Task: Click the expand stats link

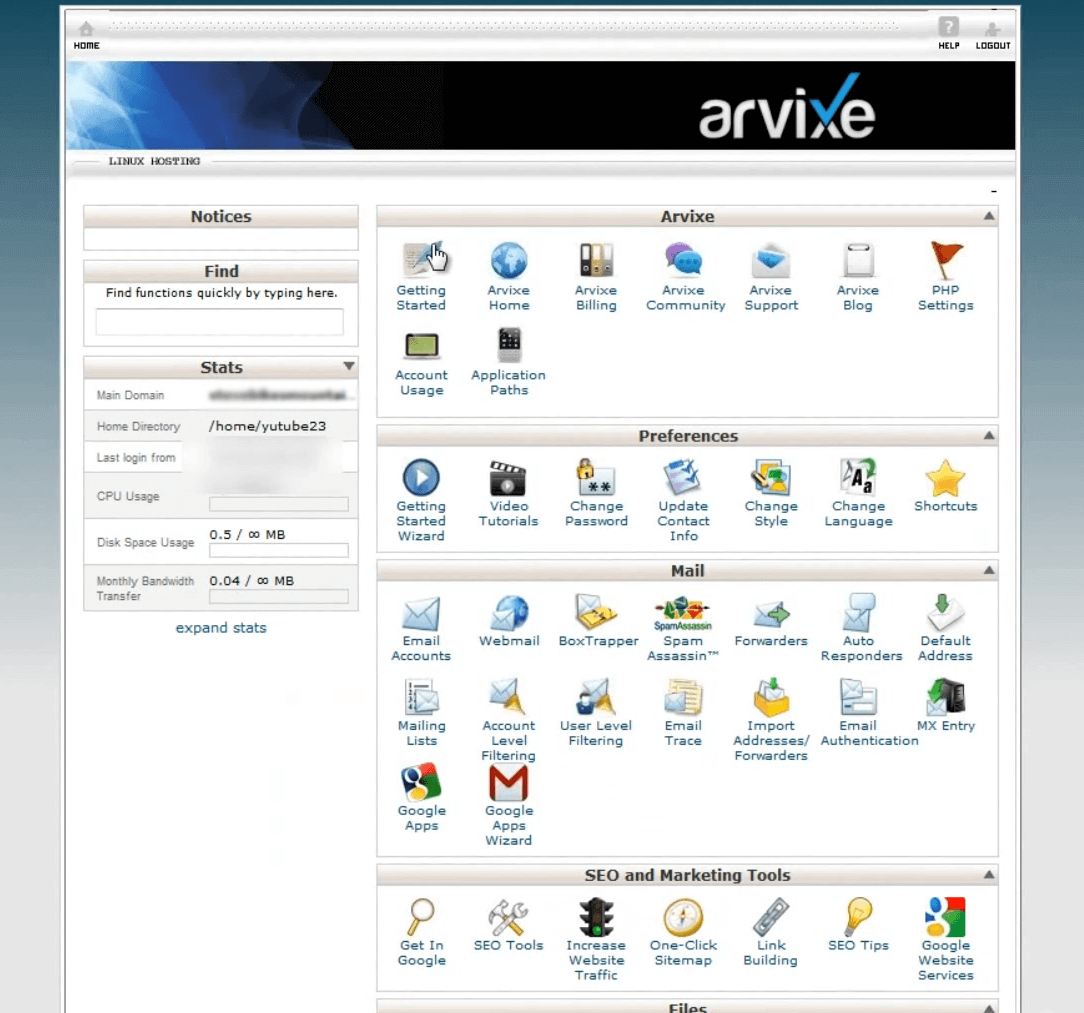Action: click(221, 628)
